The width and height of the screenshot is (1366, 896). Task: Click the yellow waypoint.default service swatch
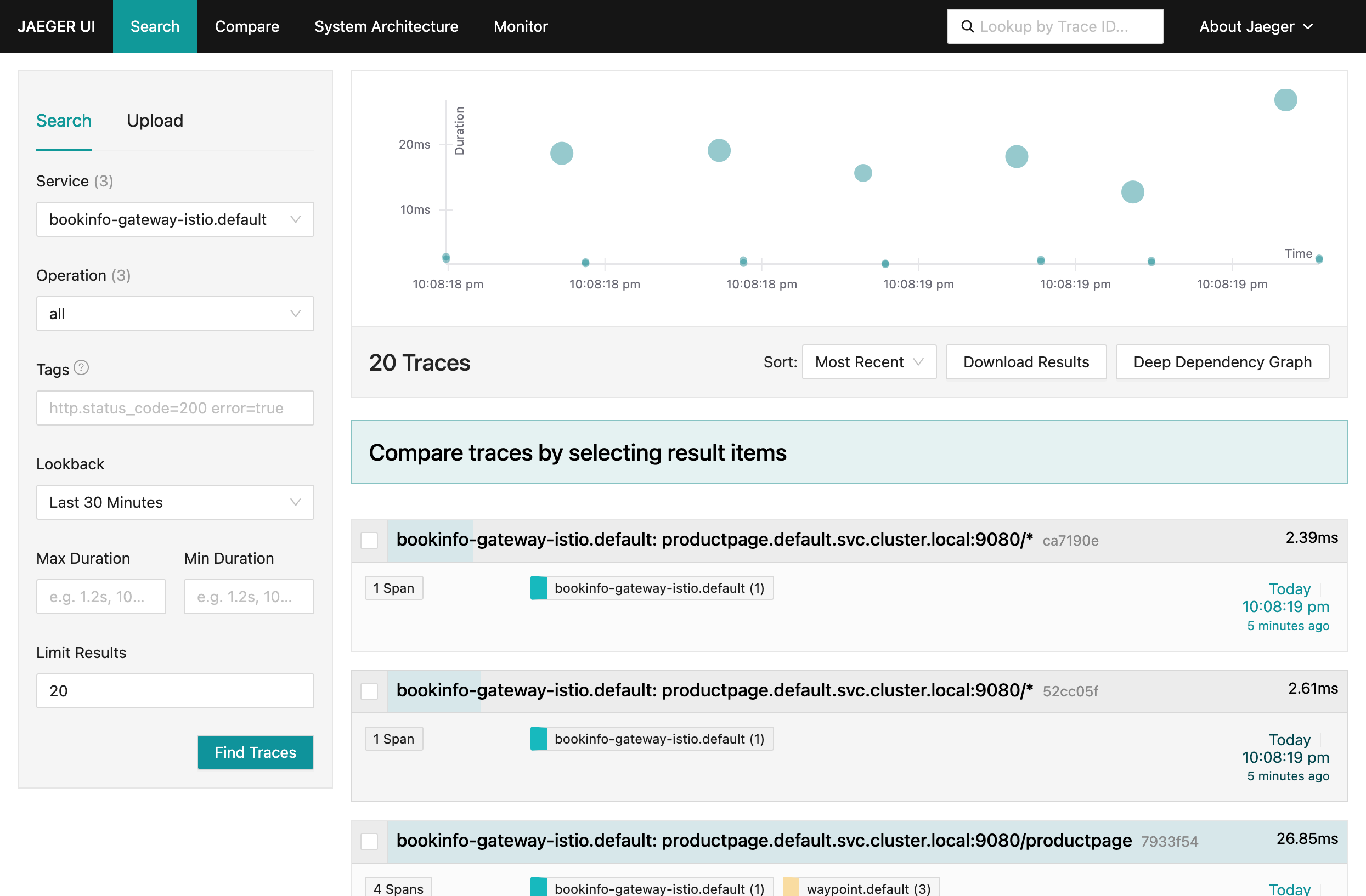click(x=791, y=887)
